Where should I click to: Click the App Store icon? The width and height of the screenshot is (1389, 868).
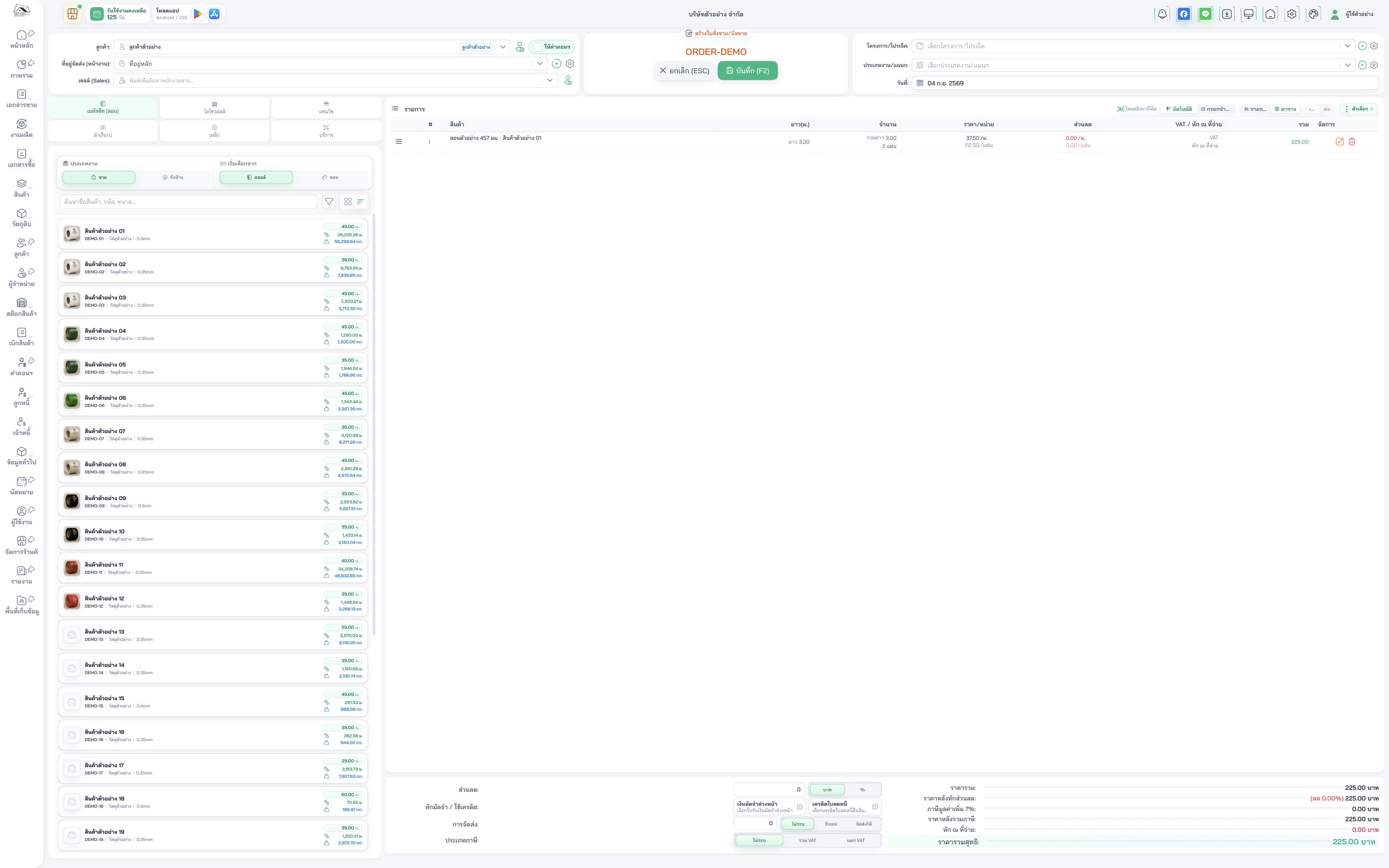[x=214, y=14]
